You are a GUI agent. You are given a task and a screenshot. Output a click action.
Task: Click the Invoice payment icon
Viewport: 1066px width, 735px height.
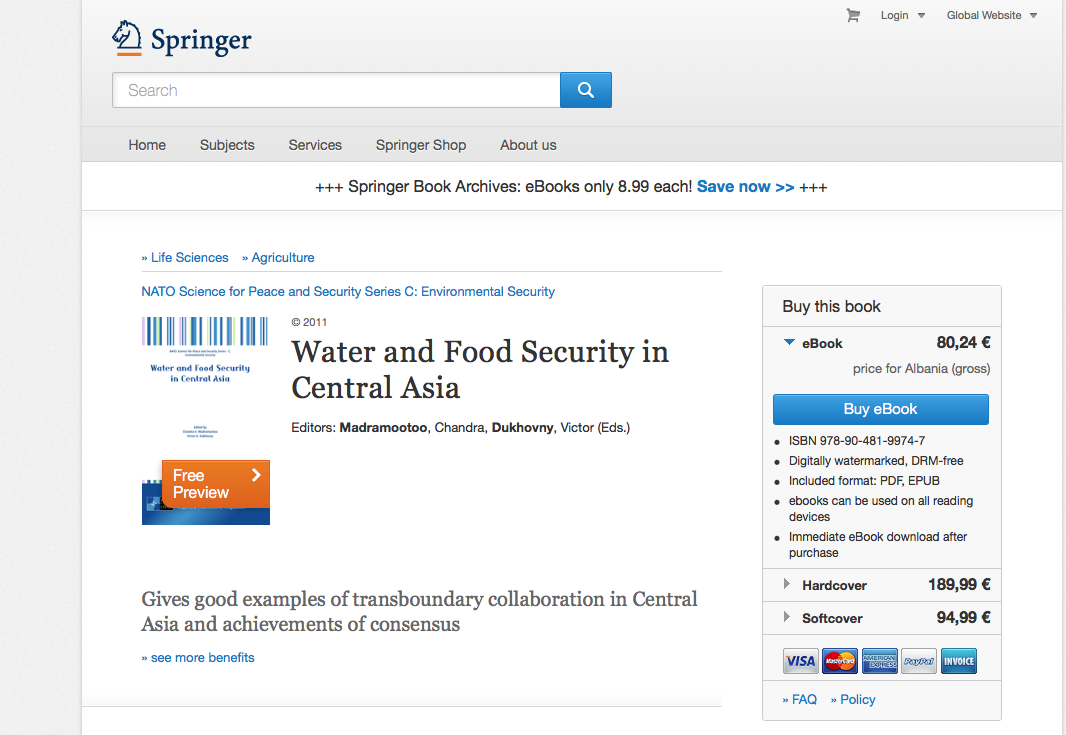pos(958,661)
